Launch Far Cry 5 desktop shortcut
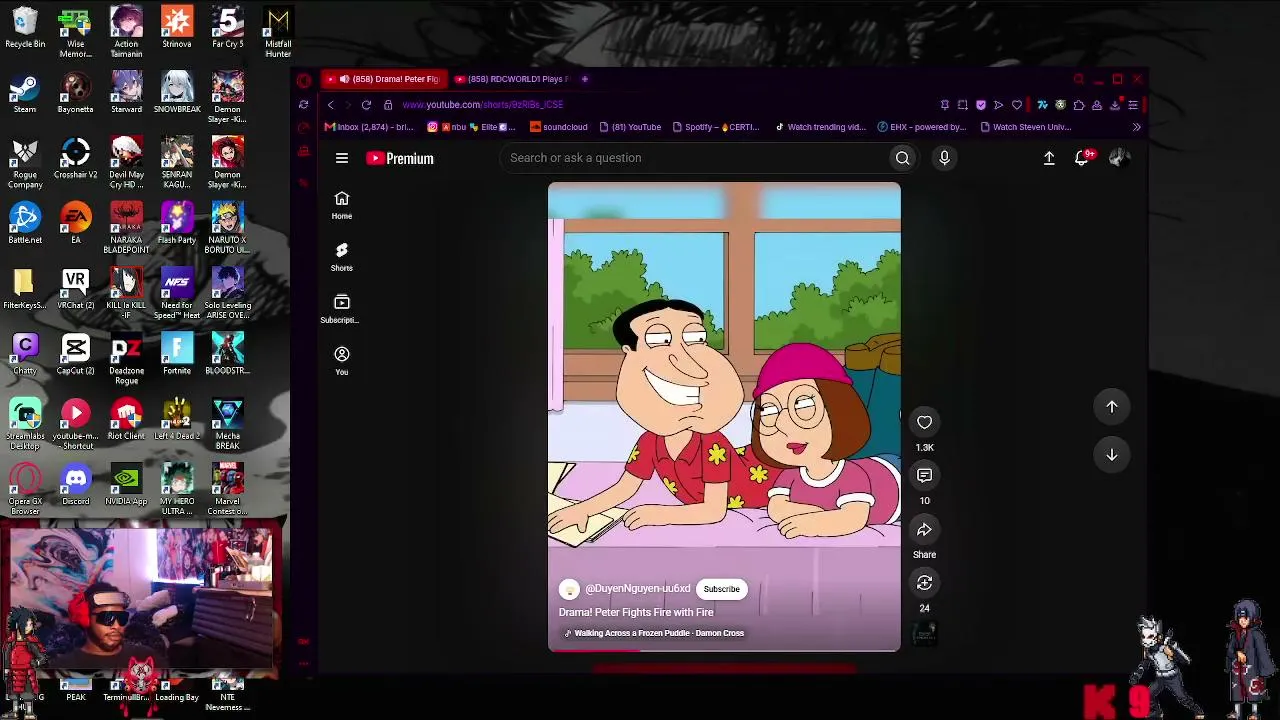This screenshot has height=720, width=1280. tap(228, 27)
